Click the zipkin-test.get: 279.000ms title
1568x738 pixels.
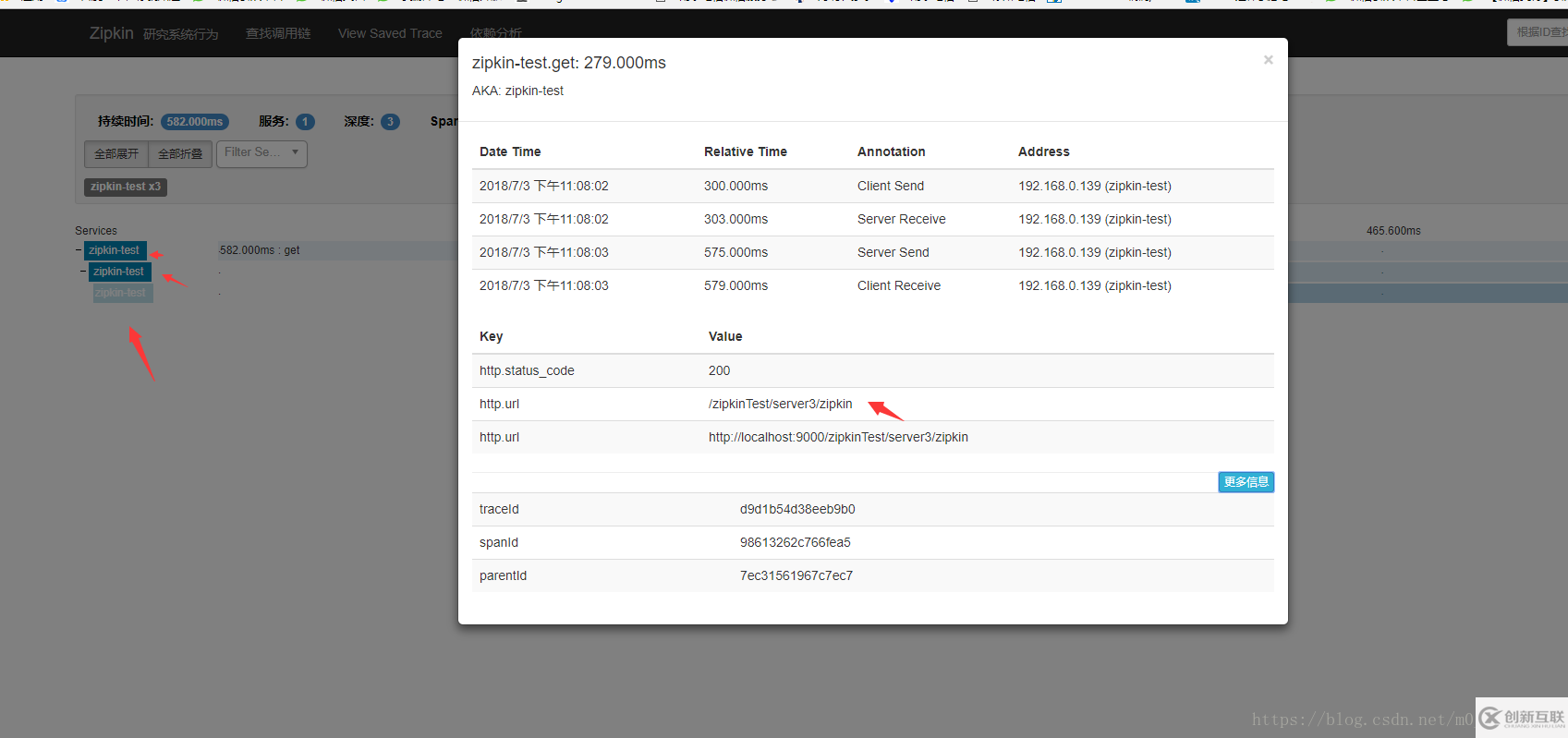[568, 63]
